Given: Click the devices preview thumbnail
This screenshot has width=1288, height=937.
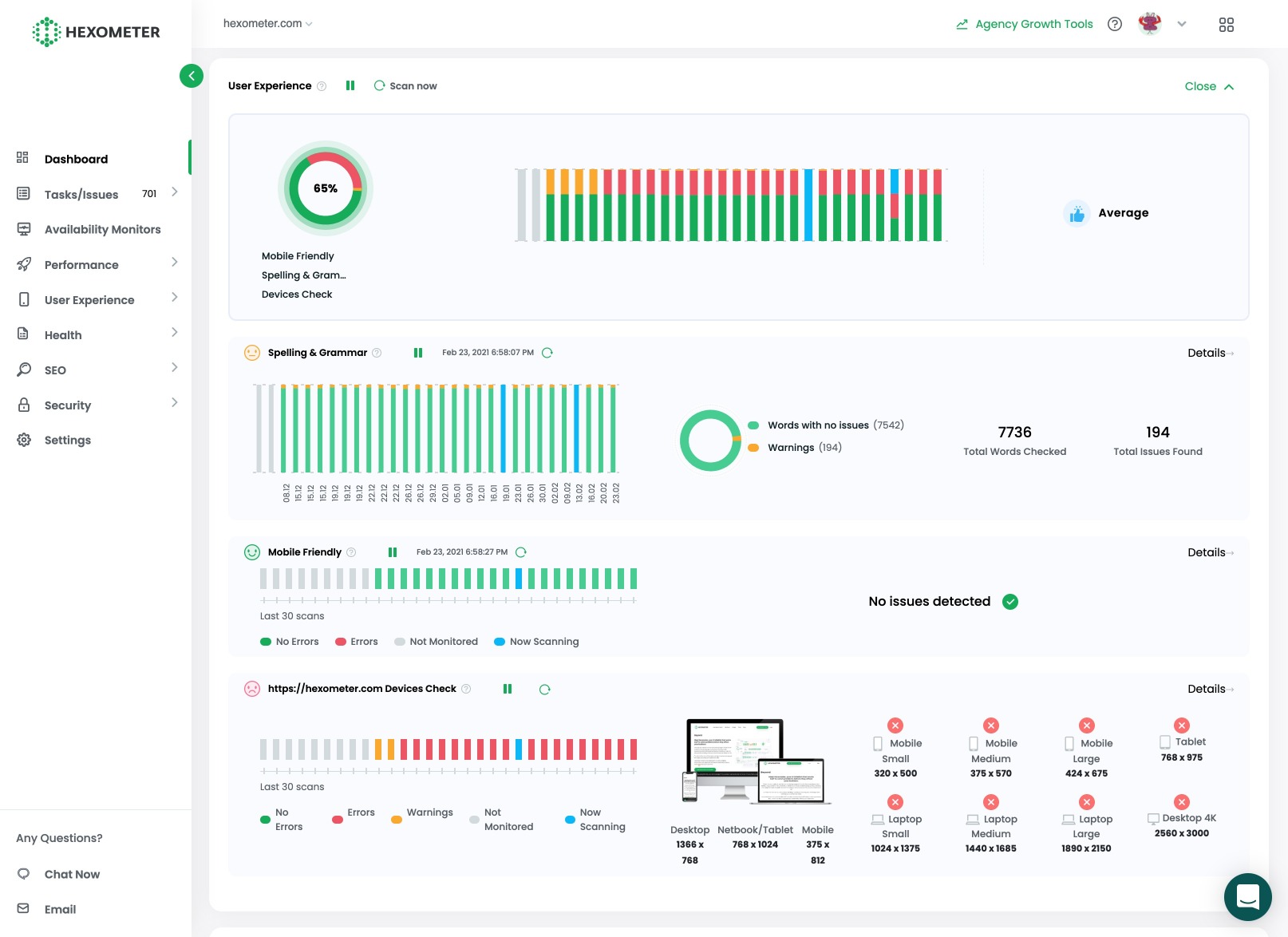Looking at the screenshot, I should point(757,761).
